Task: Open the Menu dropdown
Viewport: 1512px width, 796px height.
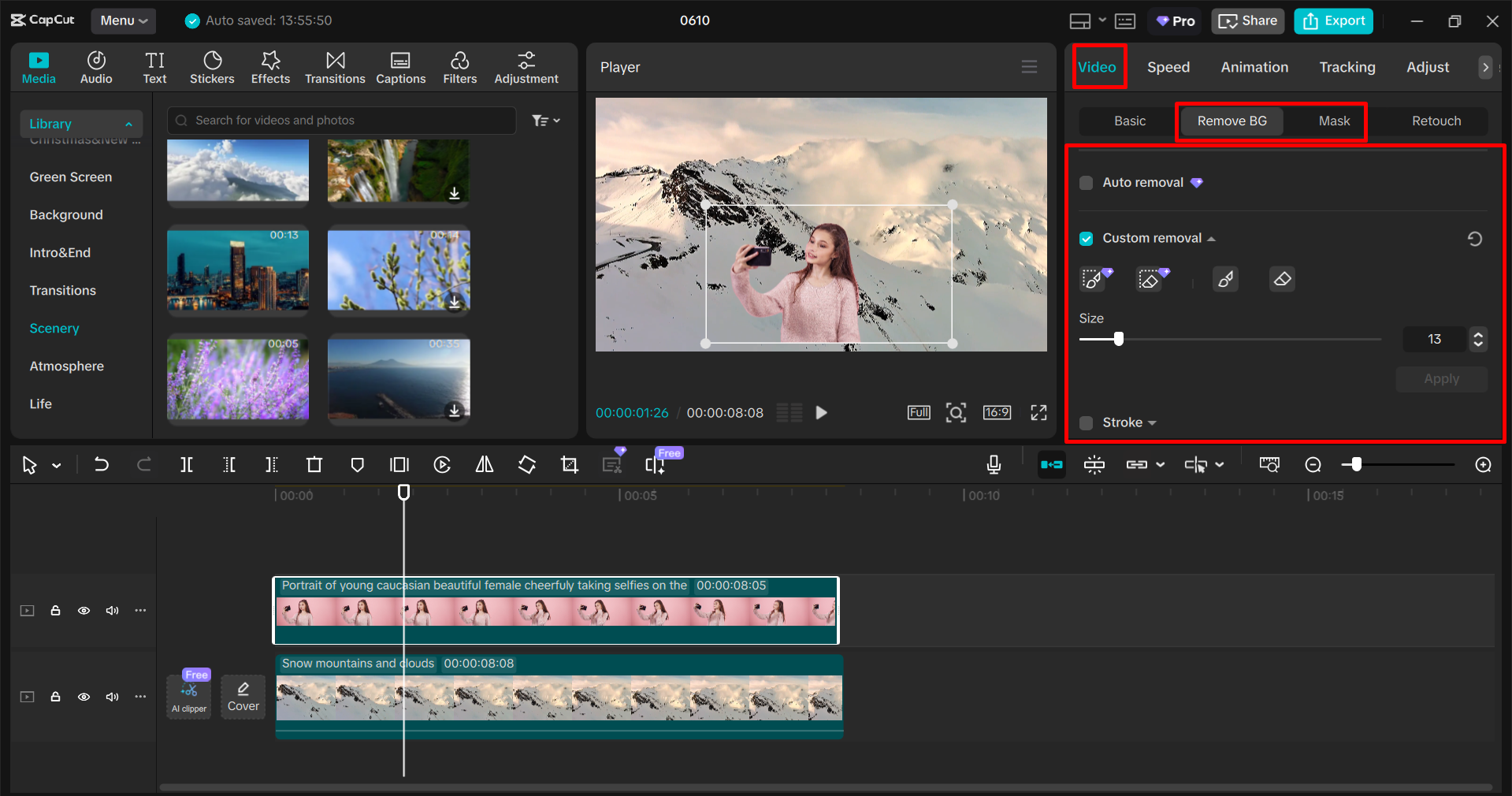Action: 123,20
